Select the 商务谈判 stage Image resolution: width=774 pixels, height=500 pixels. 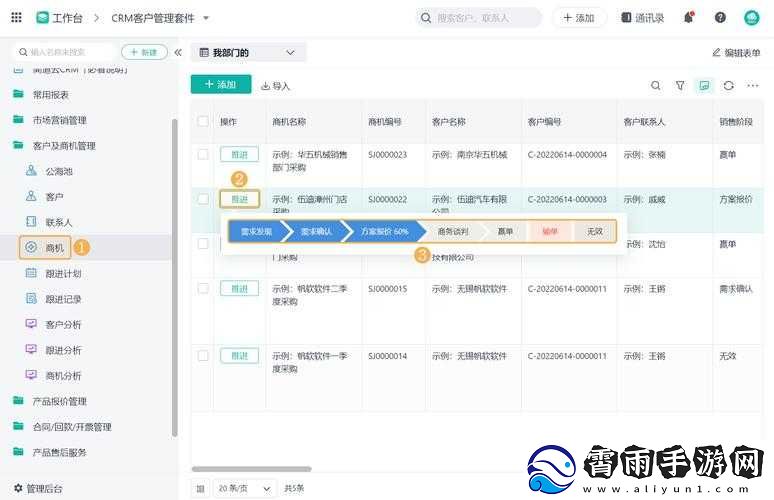coord(453,231)
